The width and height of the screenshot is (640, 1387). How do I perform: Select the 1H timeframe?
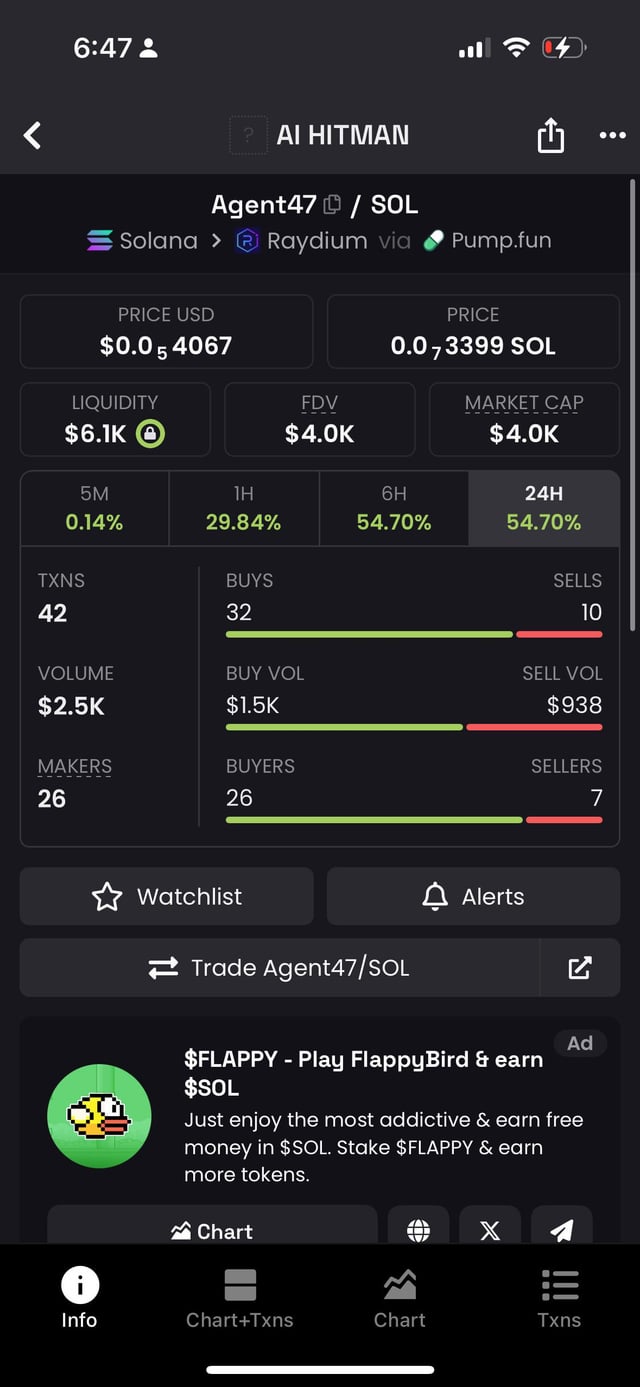coord(243,508)
